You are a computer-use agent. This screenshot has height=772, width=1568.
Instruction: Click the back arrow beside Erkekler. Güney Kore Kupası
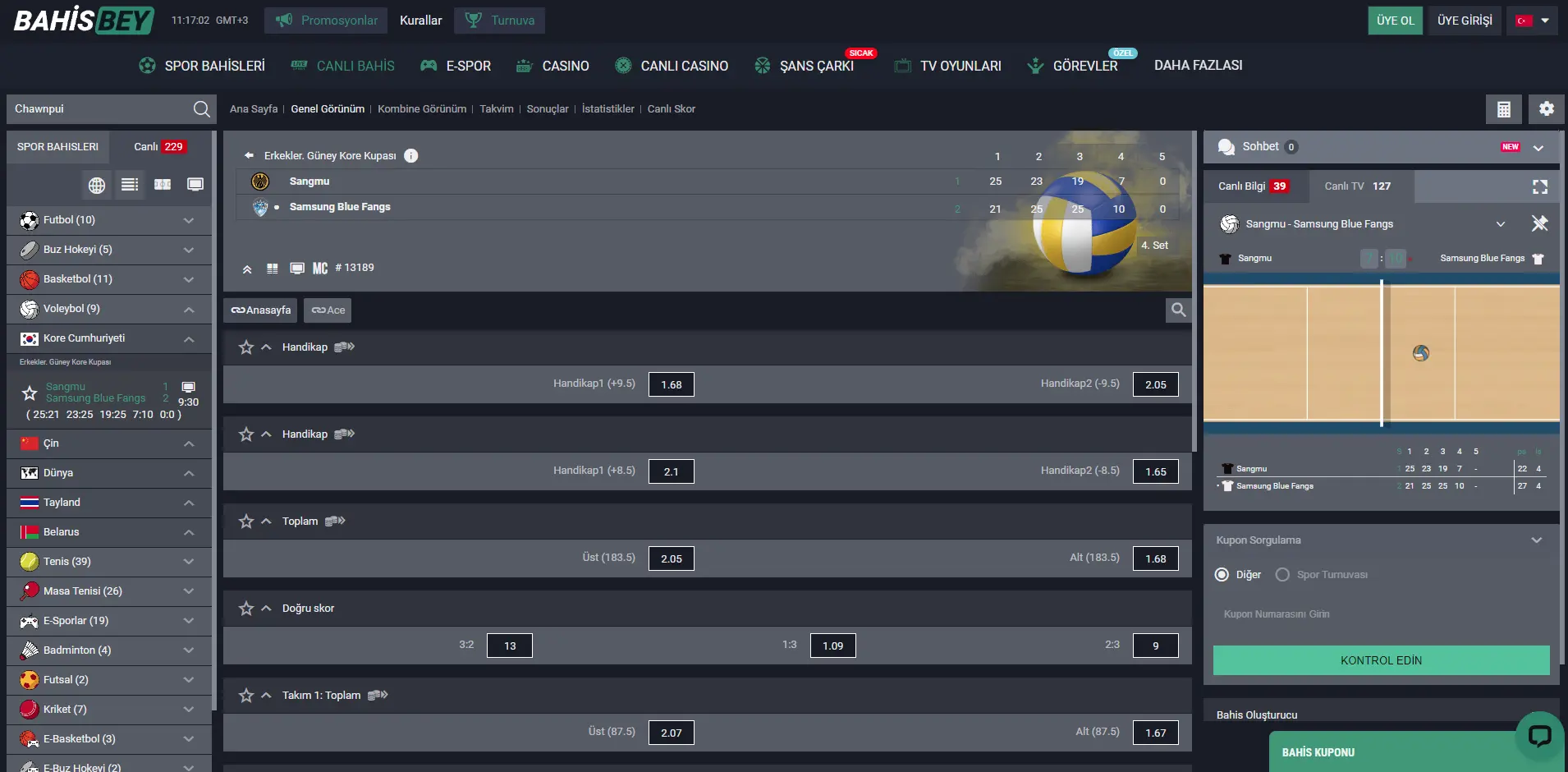point(249,155)
